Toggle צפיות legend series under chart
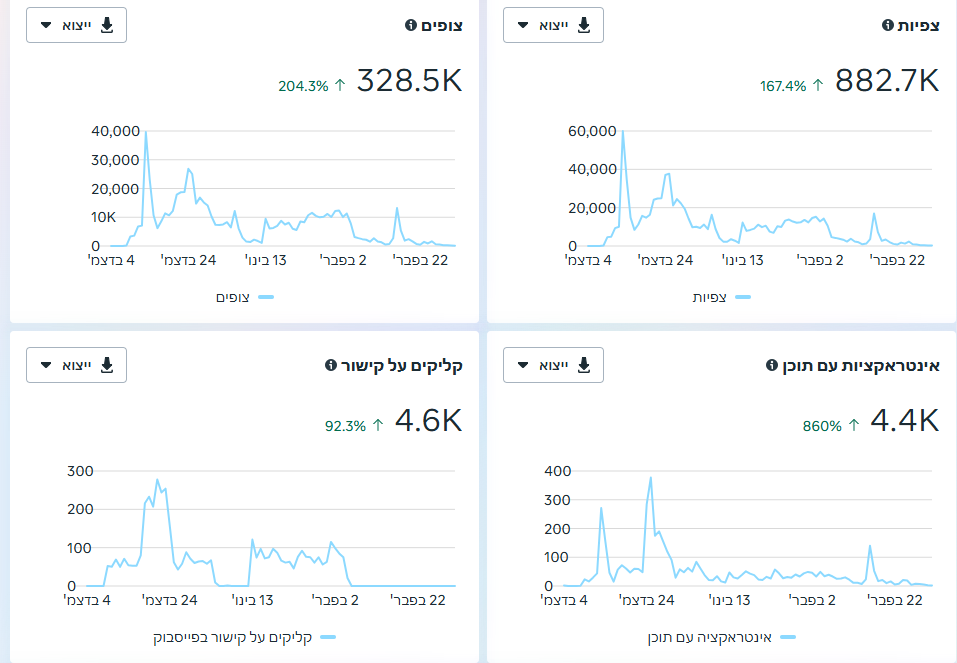 (721, 297)
